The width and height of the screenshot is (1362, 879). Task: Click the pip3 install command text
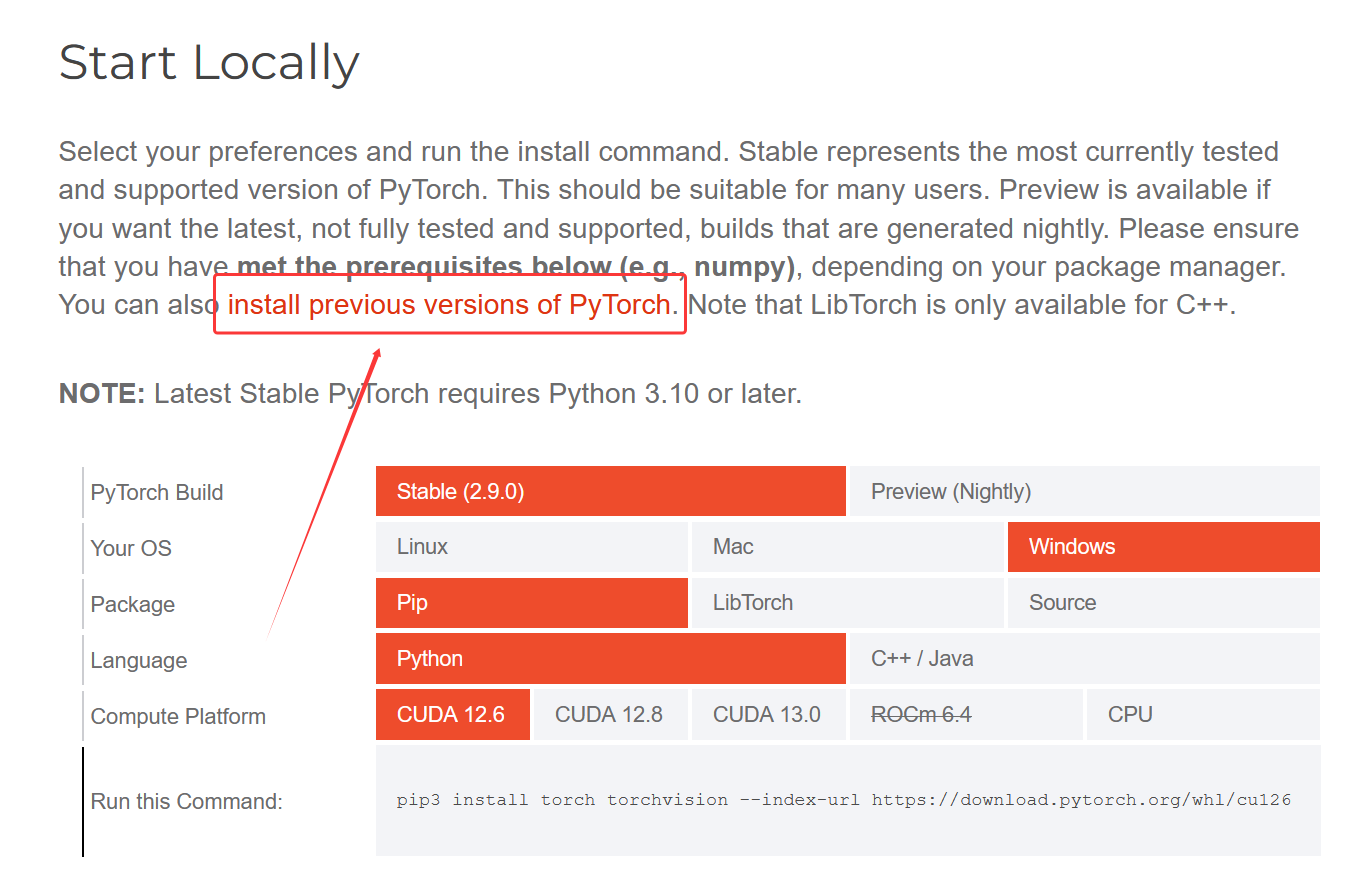(x=844, y=800)
